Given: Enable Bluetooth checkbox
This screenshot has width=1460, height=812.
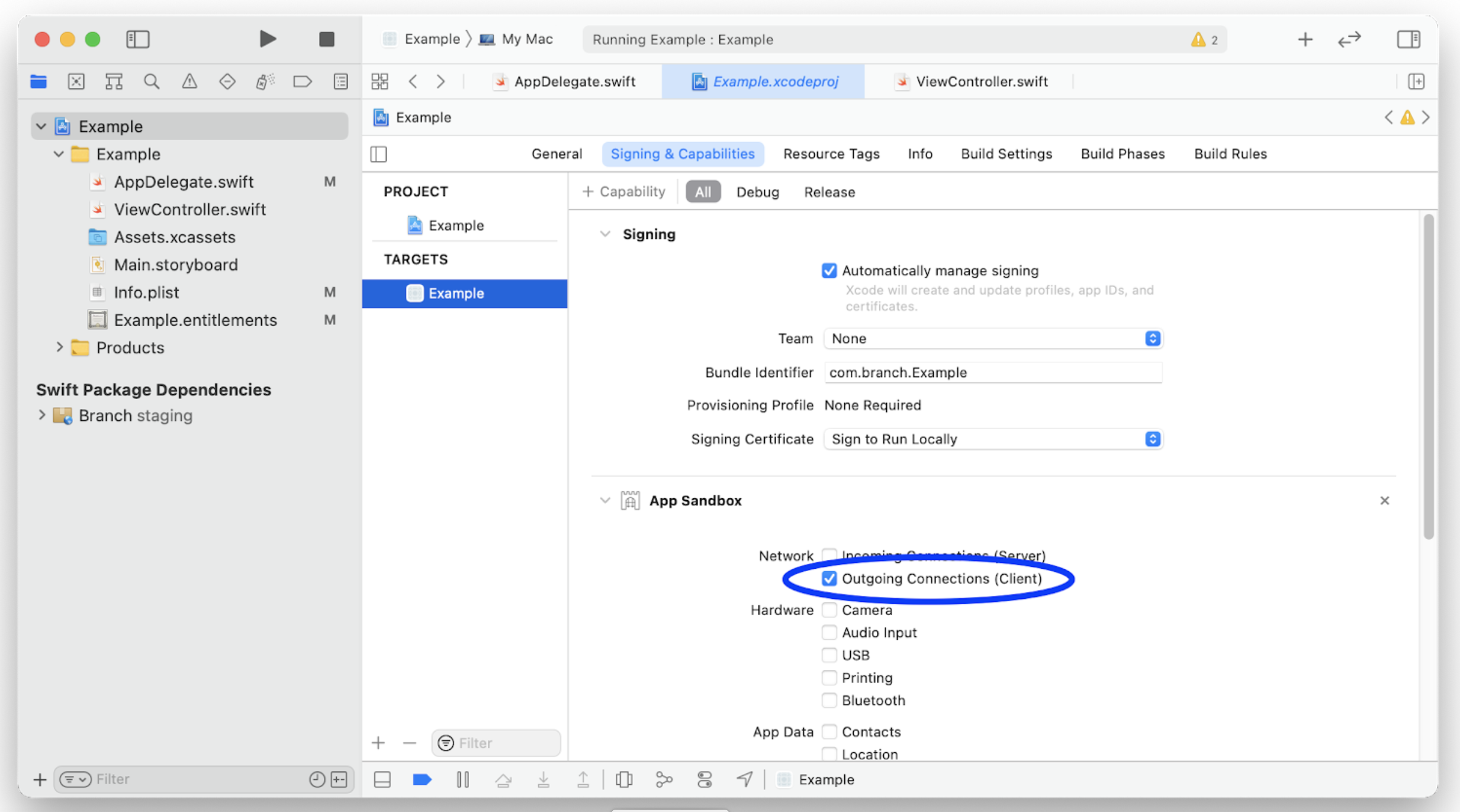Looking at the screenshot, I should pyautogui.click(x=829, y=700).
